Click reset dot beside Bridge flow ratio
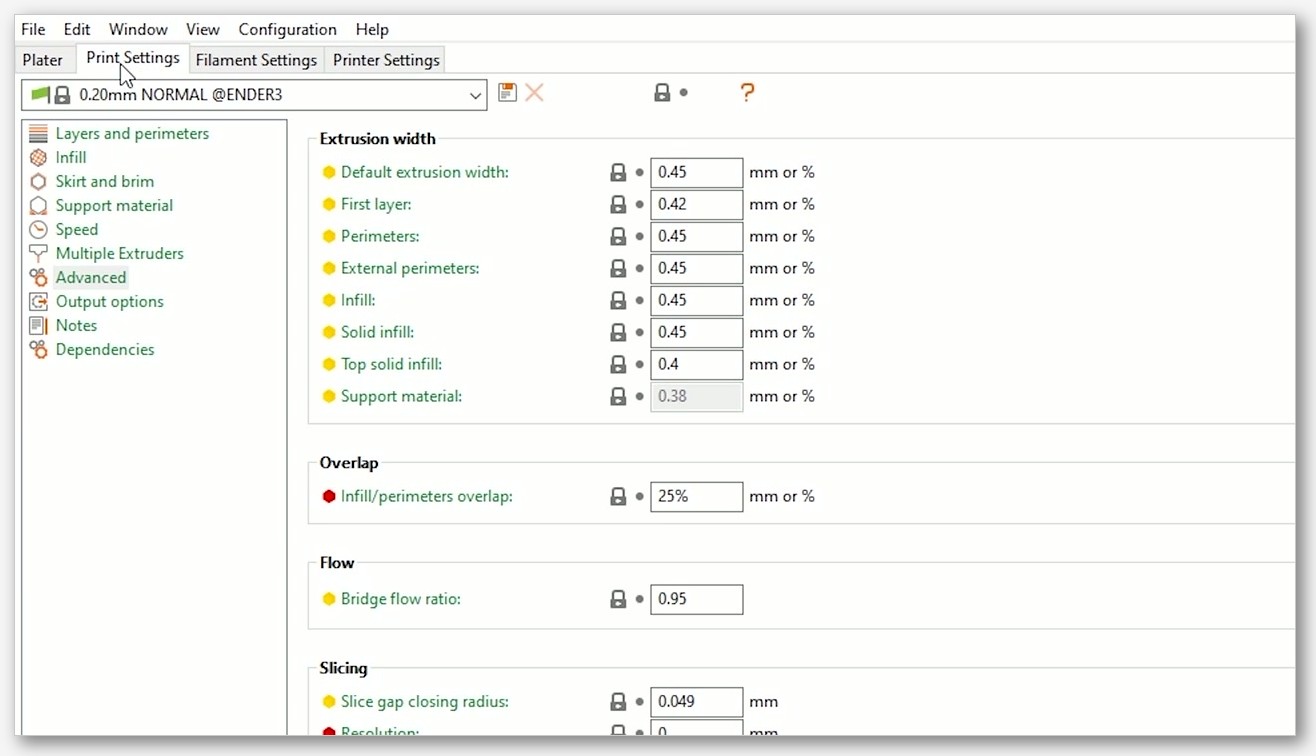 pyautogui.click(x=640, y=600)
